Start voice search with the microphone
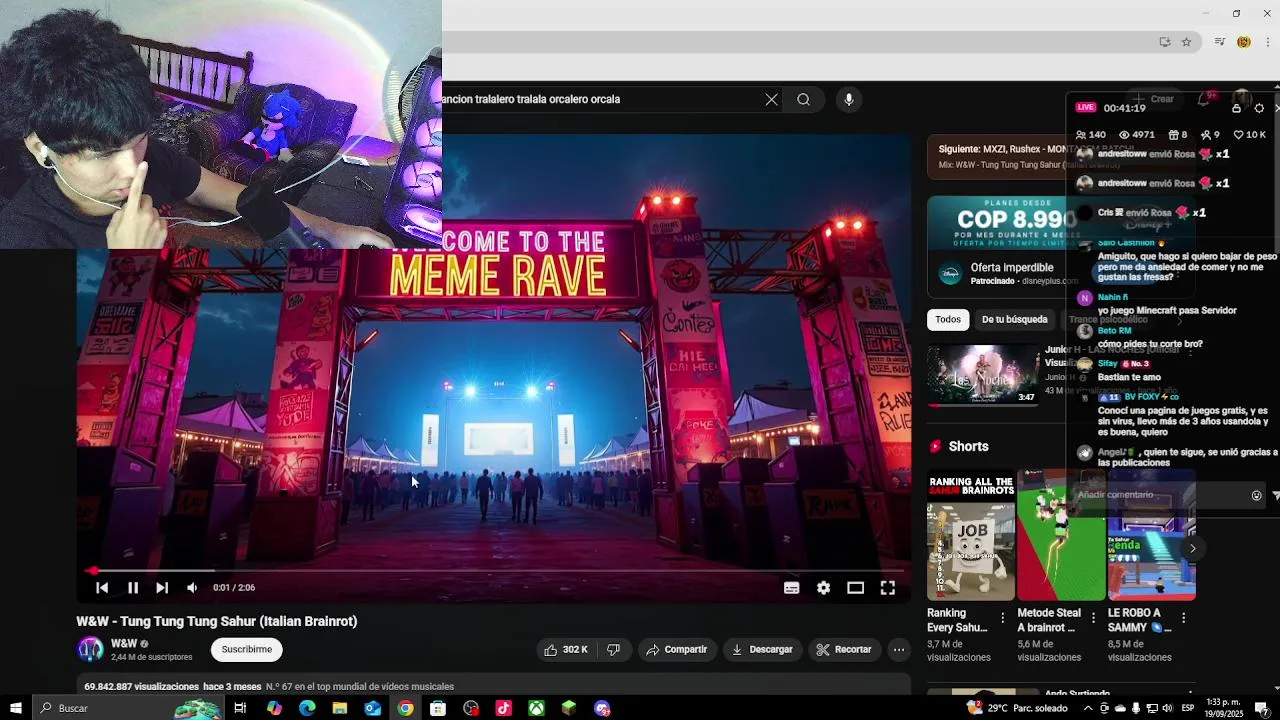The image size is (1280, 720). (849, 99)
